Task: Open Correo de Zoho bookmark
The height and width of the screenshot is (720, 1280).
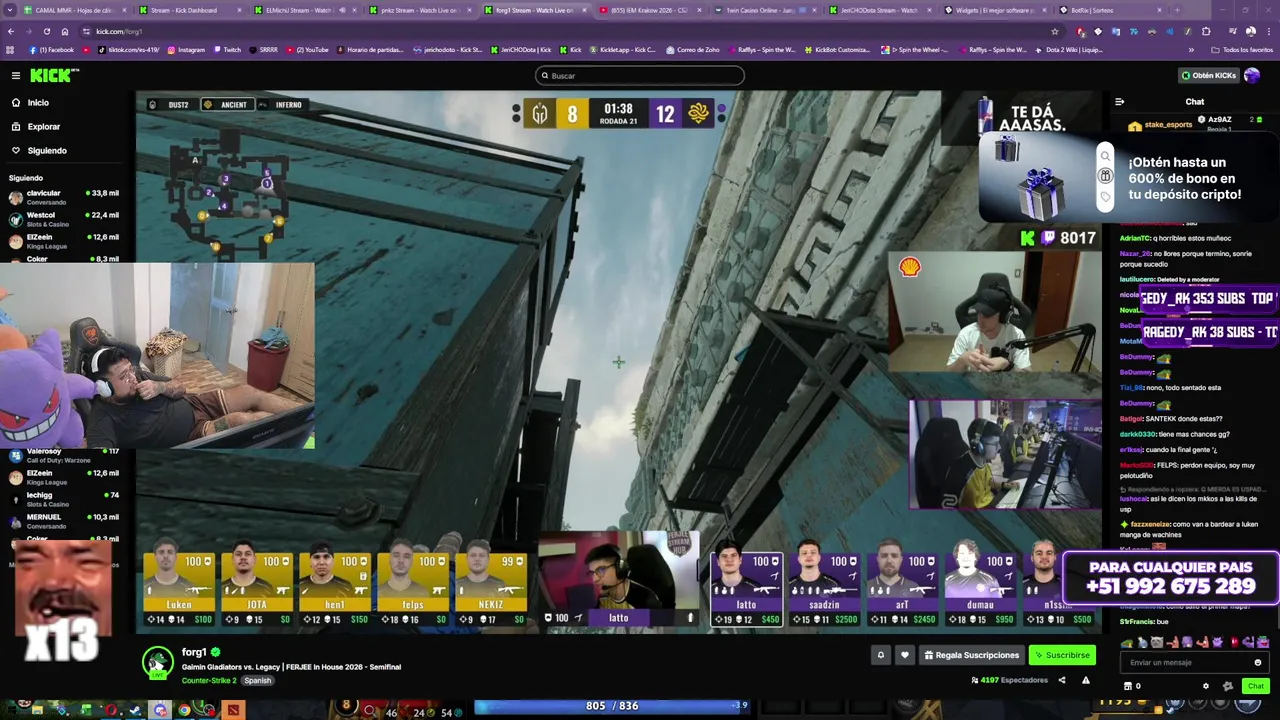Action: pos(693,50)
